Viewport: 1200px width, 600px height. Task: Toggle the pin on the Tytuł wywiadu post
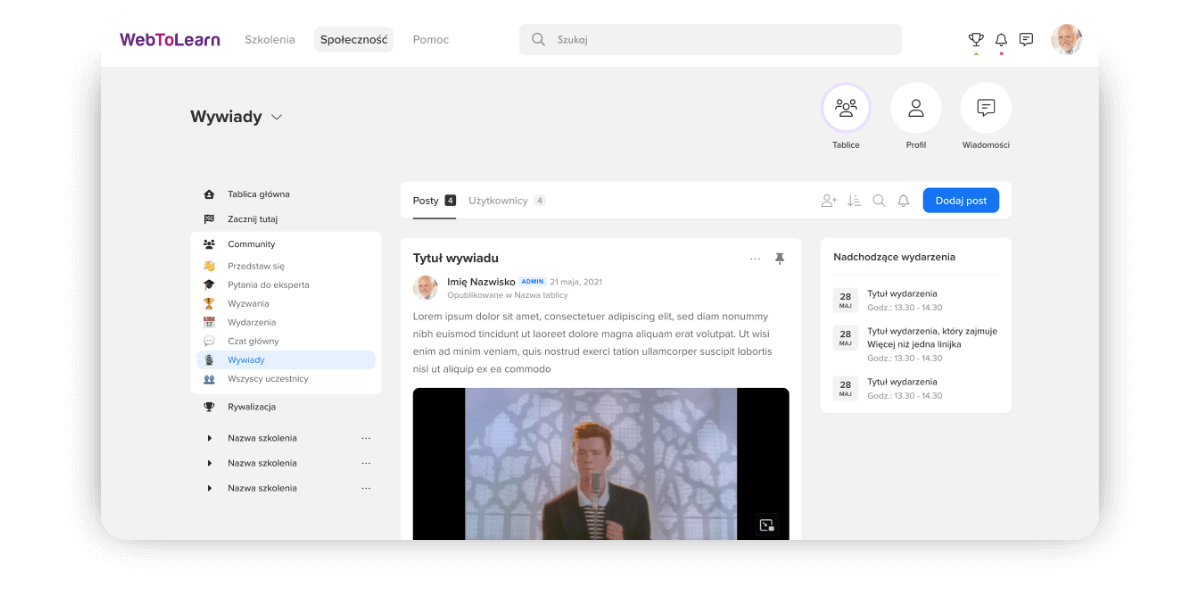tap(780, 259)
